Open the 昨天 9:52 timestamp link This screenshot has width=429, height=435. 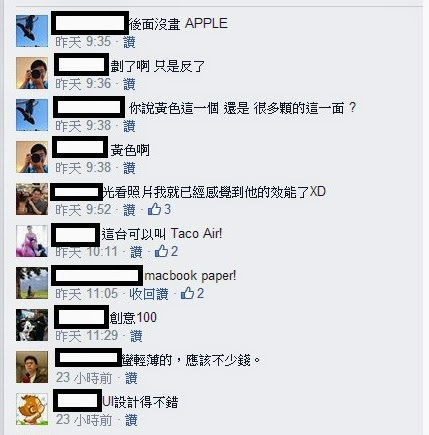pos(83,210)
